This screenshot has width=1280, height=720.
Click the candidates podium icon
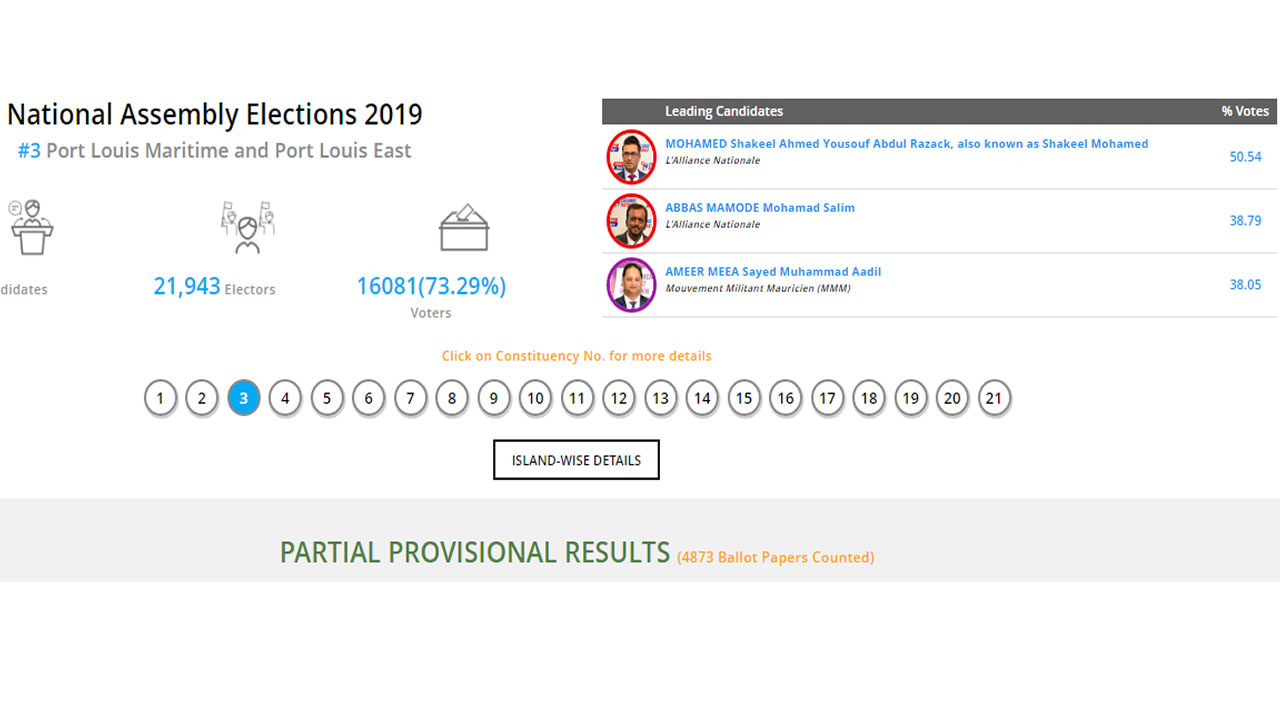31,228
